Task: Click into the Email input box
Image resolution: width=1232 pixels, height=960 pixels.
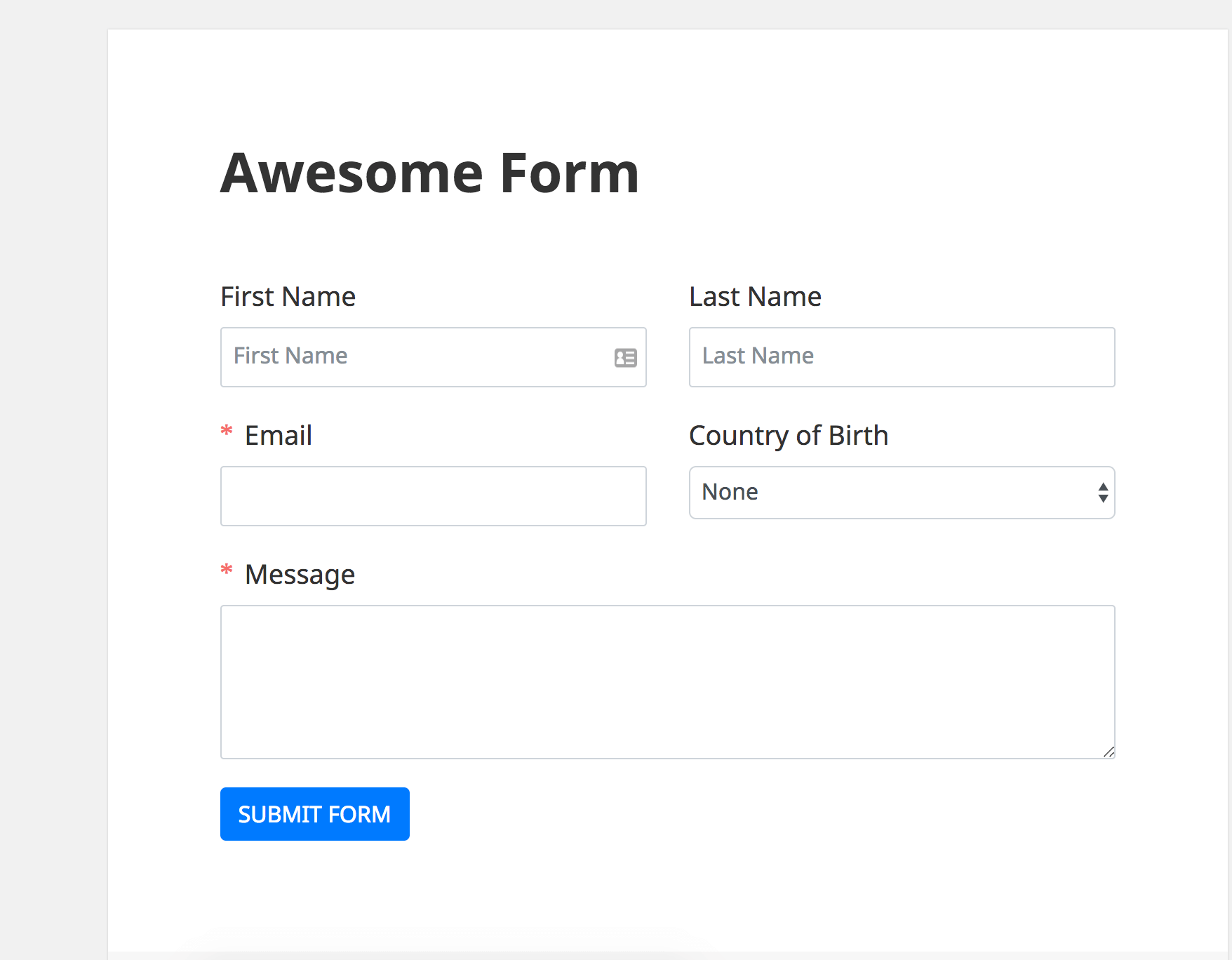Action: point(433,496)
